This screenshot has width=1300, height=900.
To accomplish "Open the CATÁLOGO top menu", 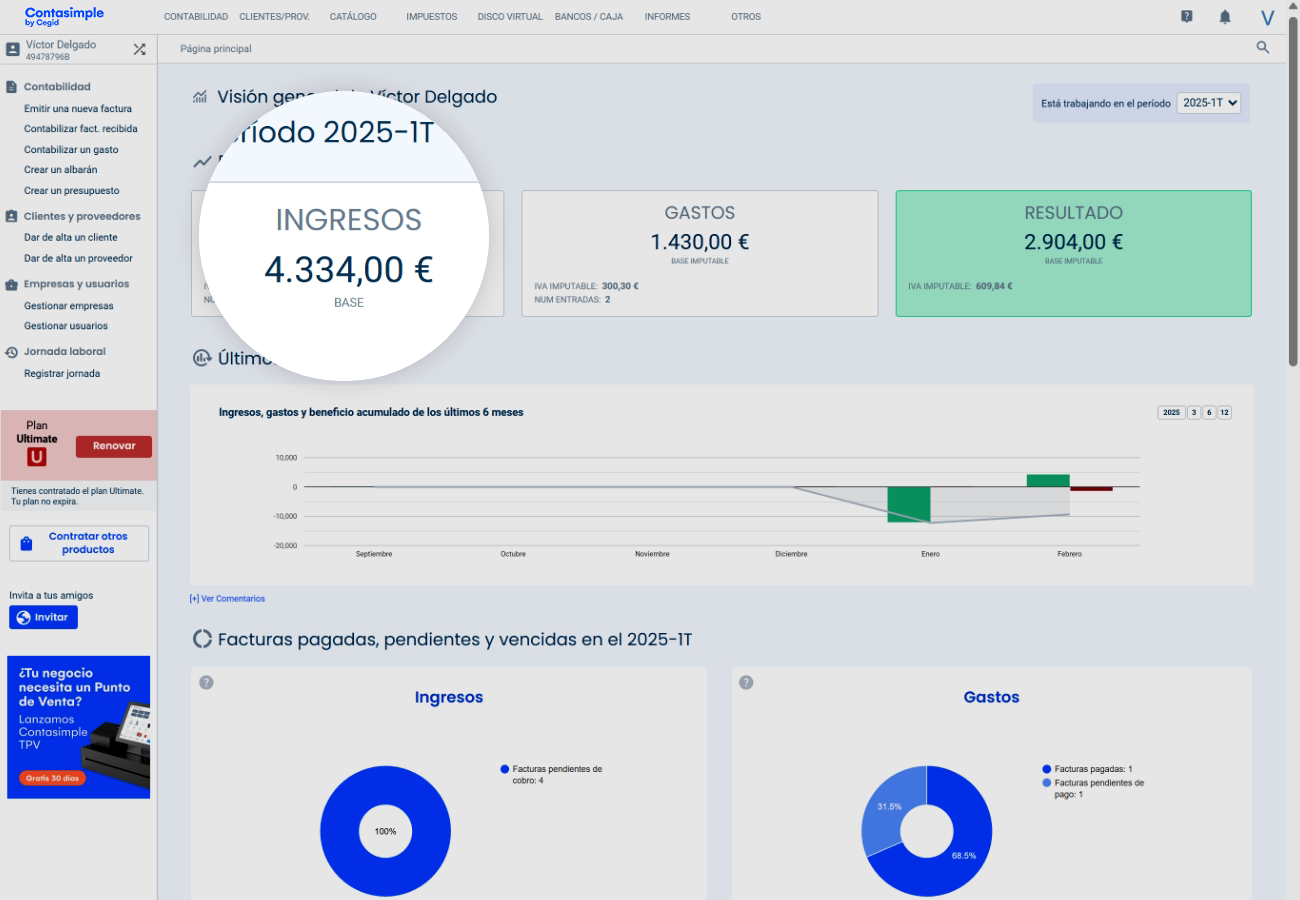I will 353,17.
